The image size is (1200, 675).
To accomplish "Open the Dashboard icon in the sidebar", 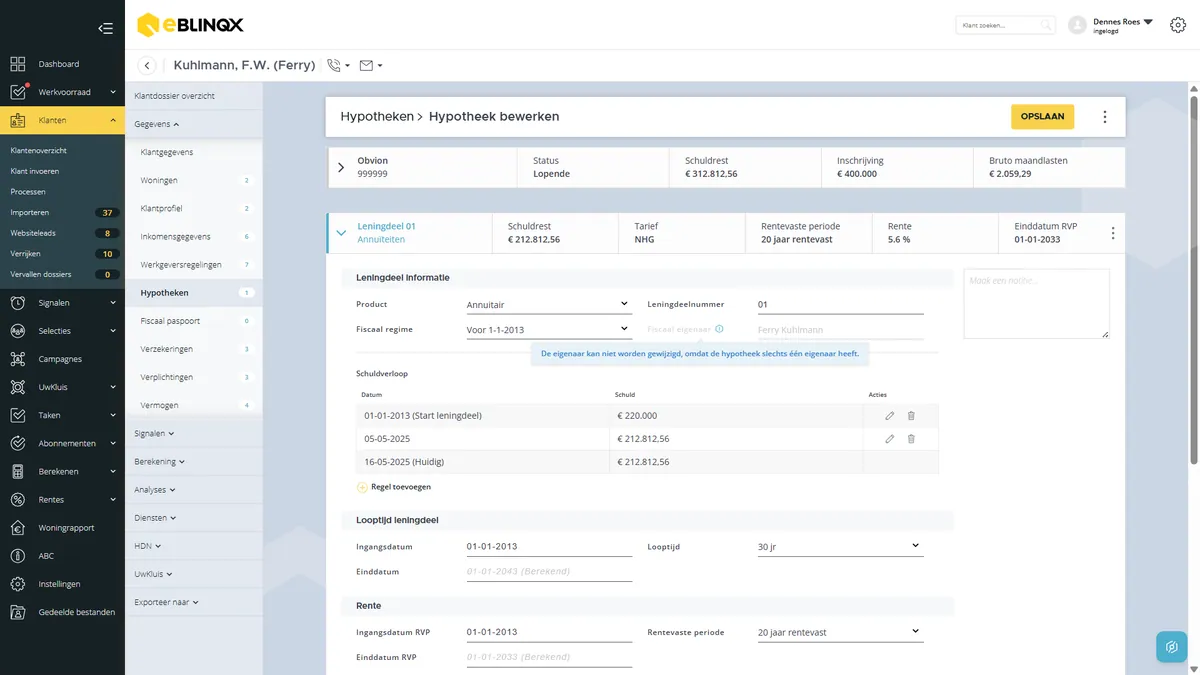I will 18,64.
